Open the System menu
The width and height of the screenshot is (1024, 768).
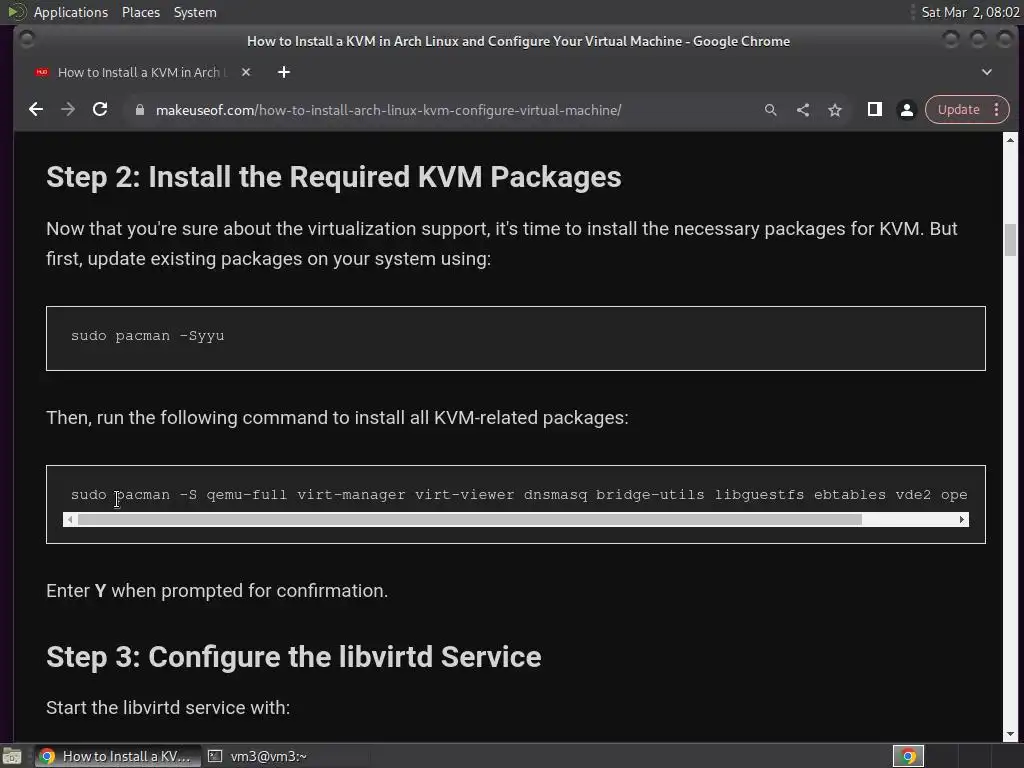click(195, 12)
